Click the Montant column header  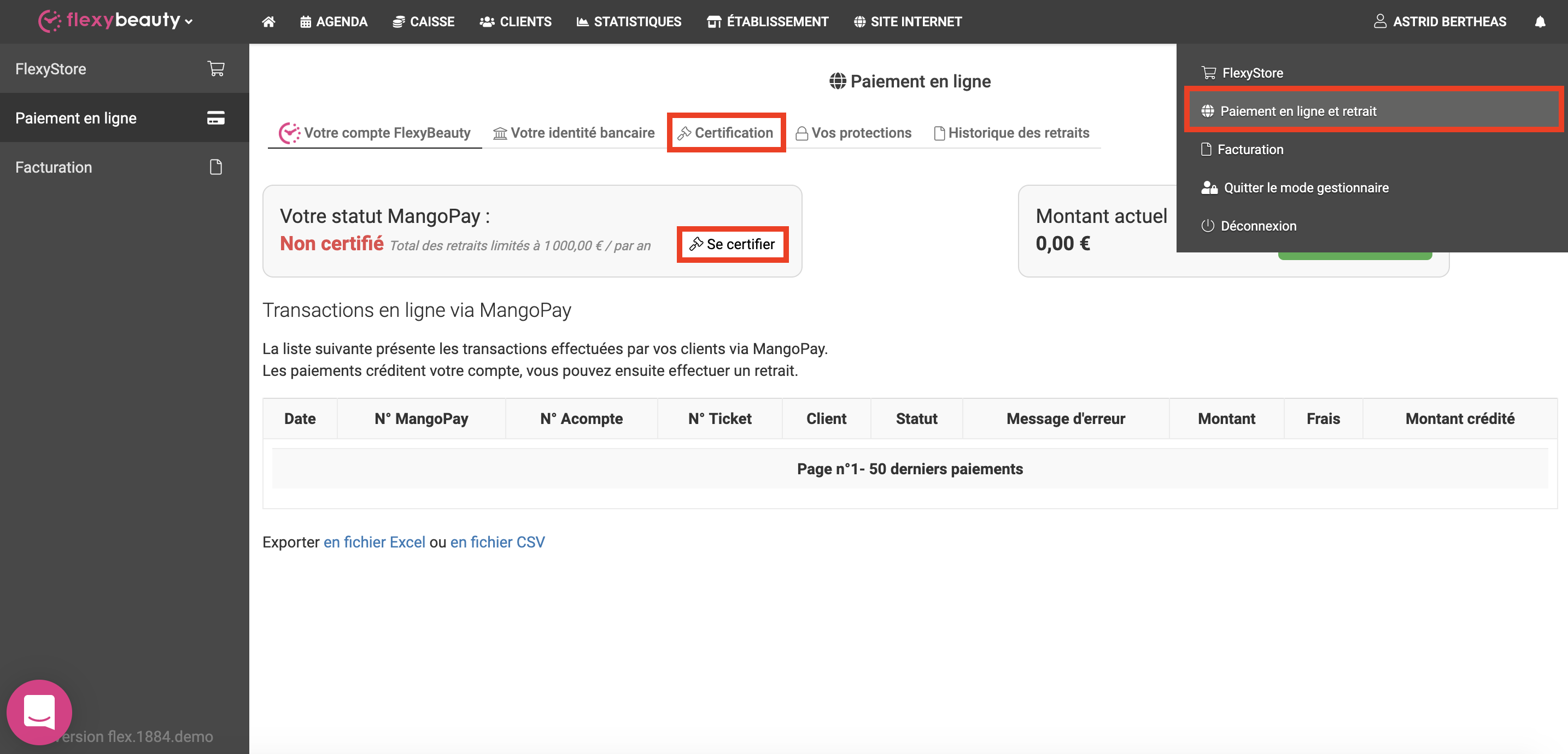pos(1226,419)
